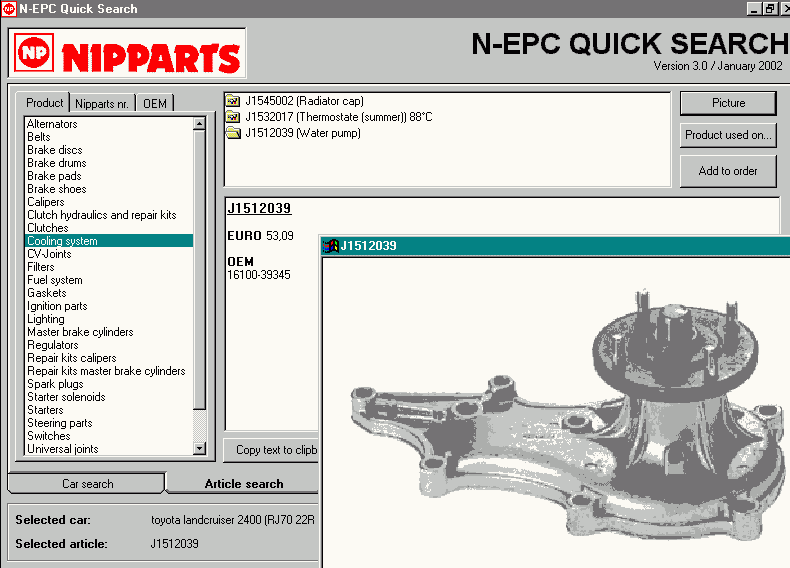790x568 pixels.
Task: Click the Add to order button
Action: [728, 171]
